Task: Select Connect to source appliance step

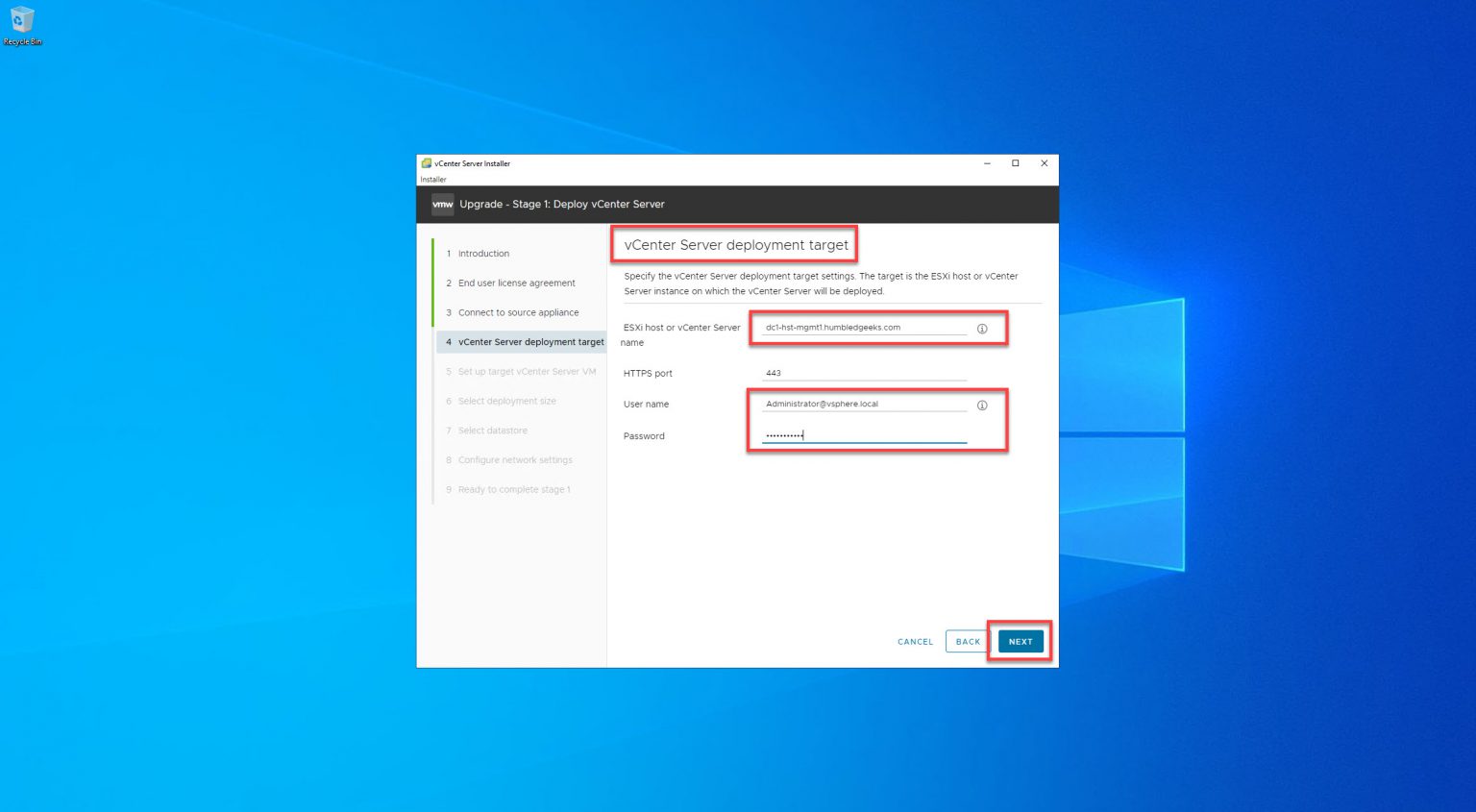Action: [x=519, y=312]
